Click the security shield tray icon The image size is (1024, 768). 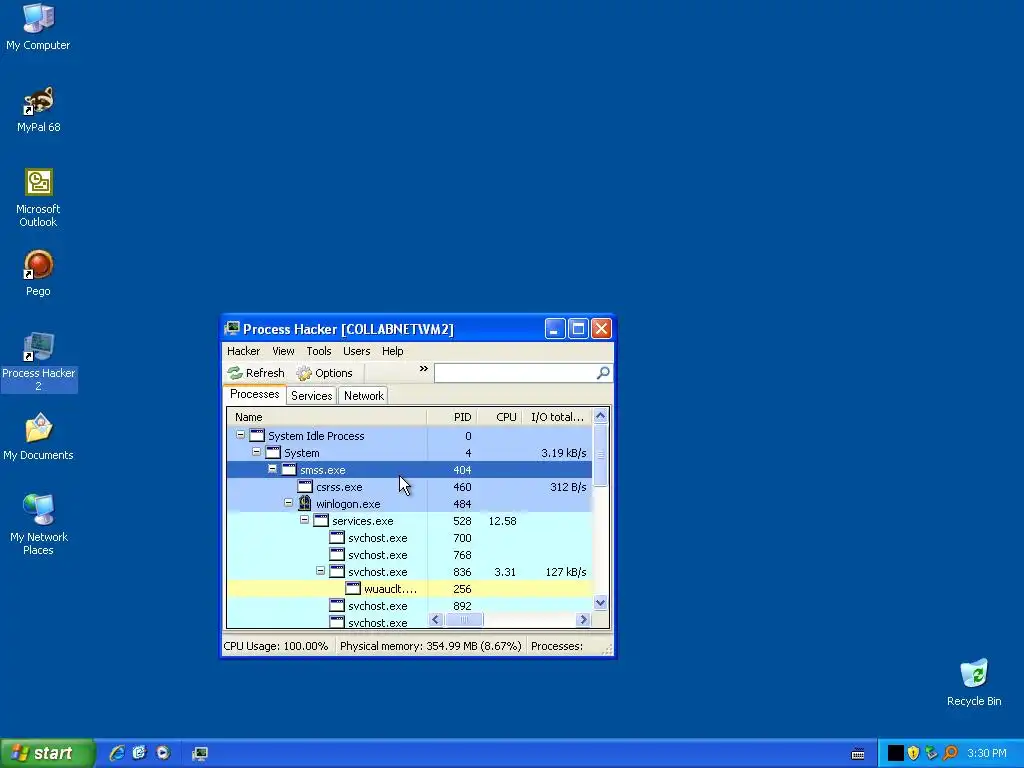point(913,753)
